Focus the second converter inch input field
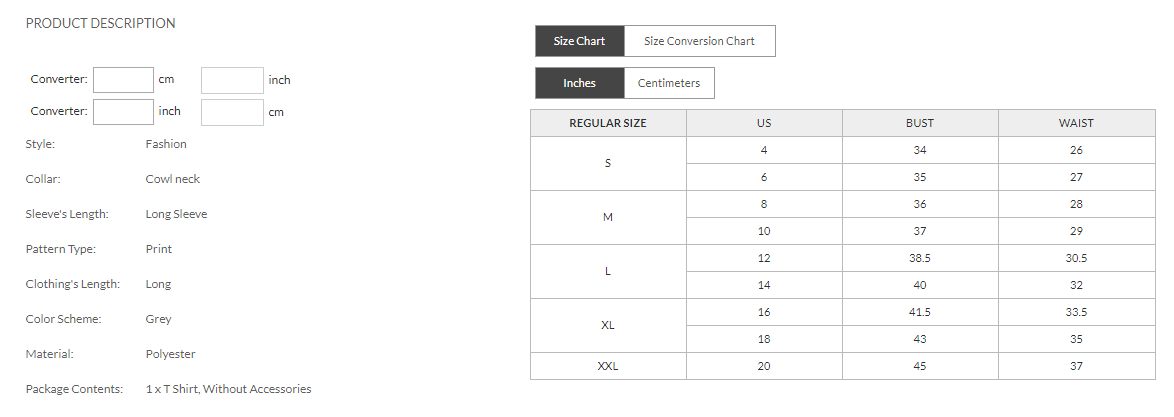 click(x=123, y=112)
